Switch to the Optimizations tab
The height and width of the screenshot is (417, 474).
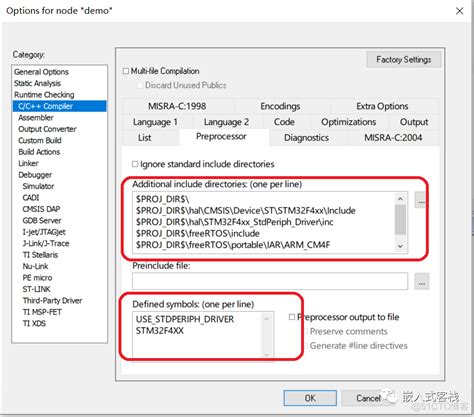pos(348,122)
